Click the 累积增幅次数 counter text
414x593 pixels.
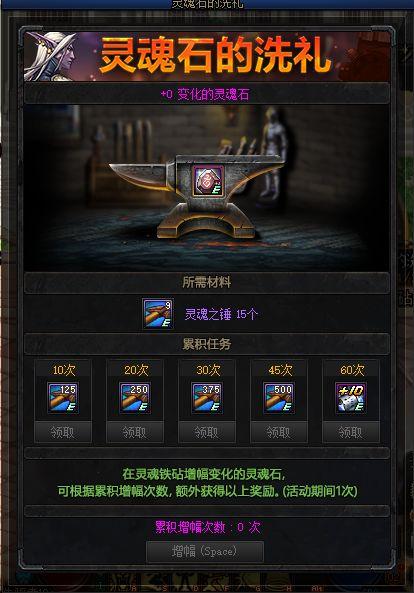(208, 527)
